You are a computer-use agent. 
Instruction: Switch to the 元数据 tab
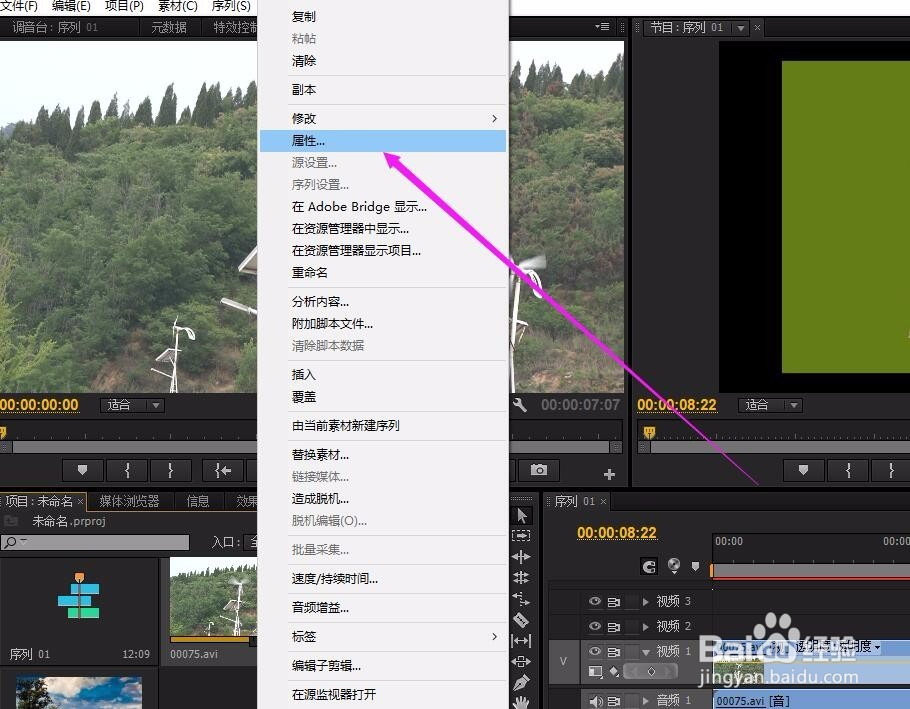point(169,27)
